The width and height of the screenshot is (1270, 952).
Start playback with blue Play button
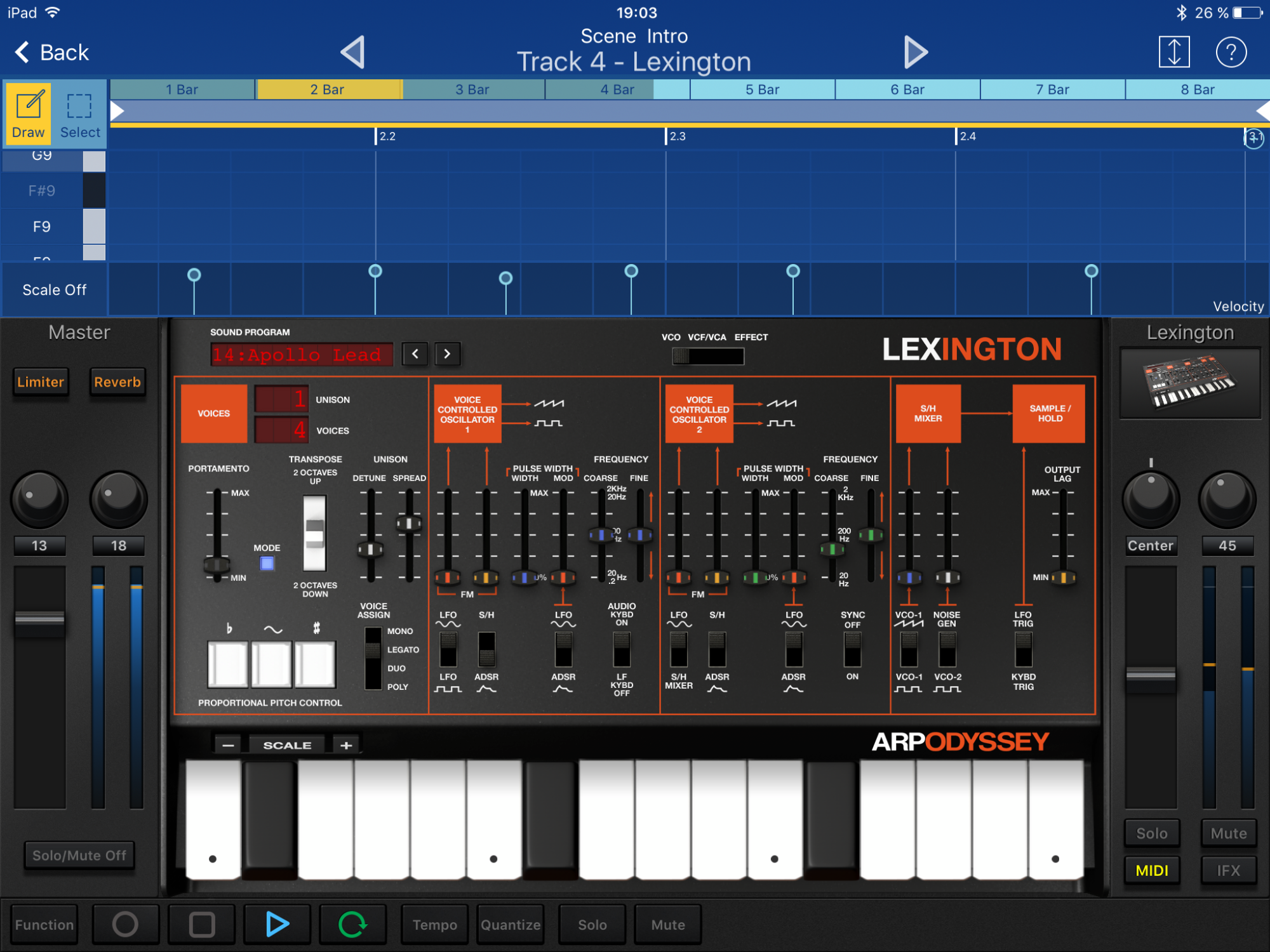pos(277,924)
